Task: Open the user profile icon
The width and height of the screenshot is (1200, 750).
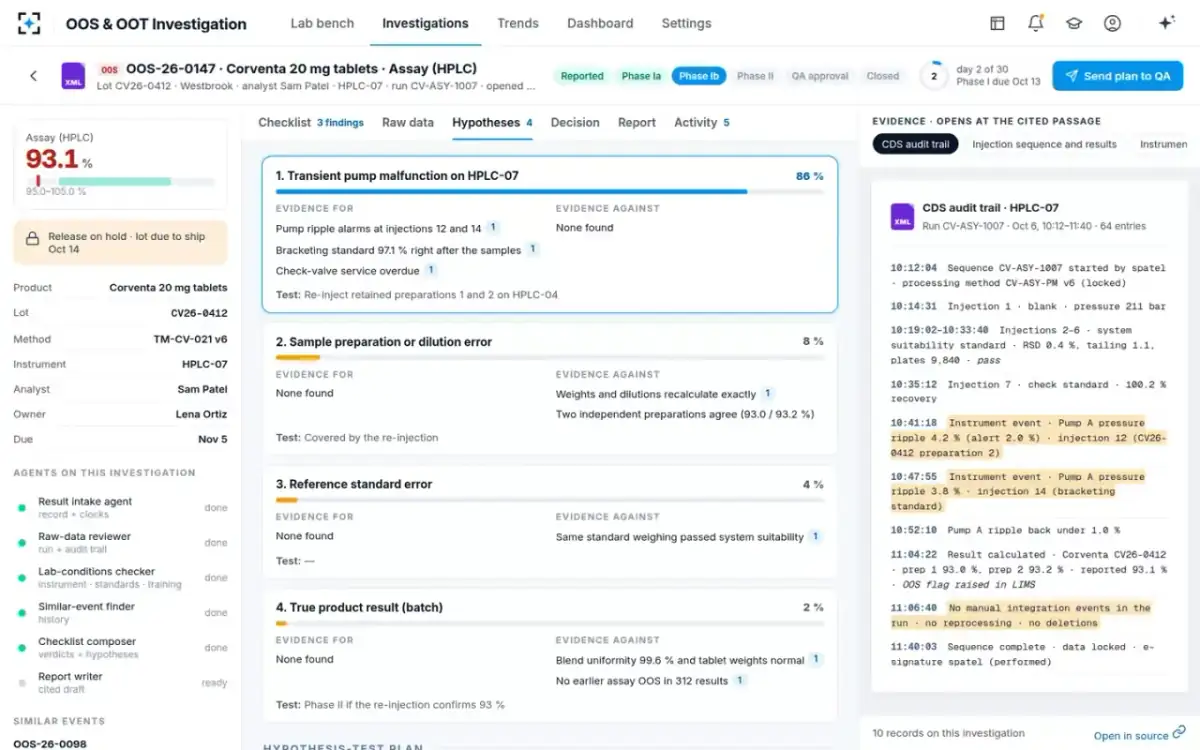Action: (x=1112, y=23)
